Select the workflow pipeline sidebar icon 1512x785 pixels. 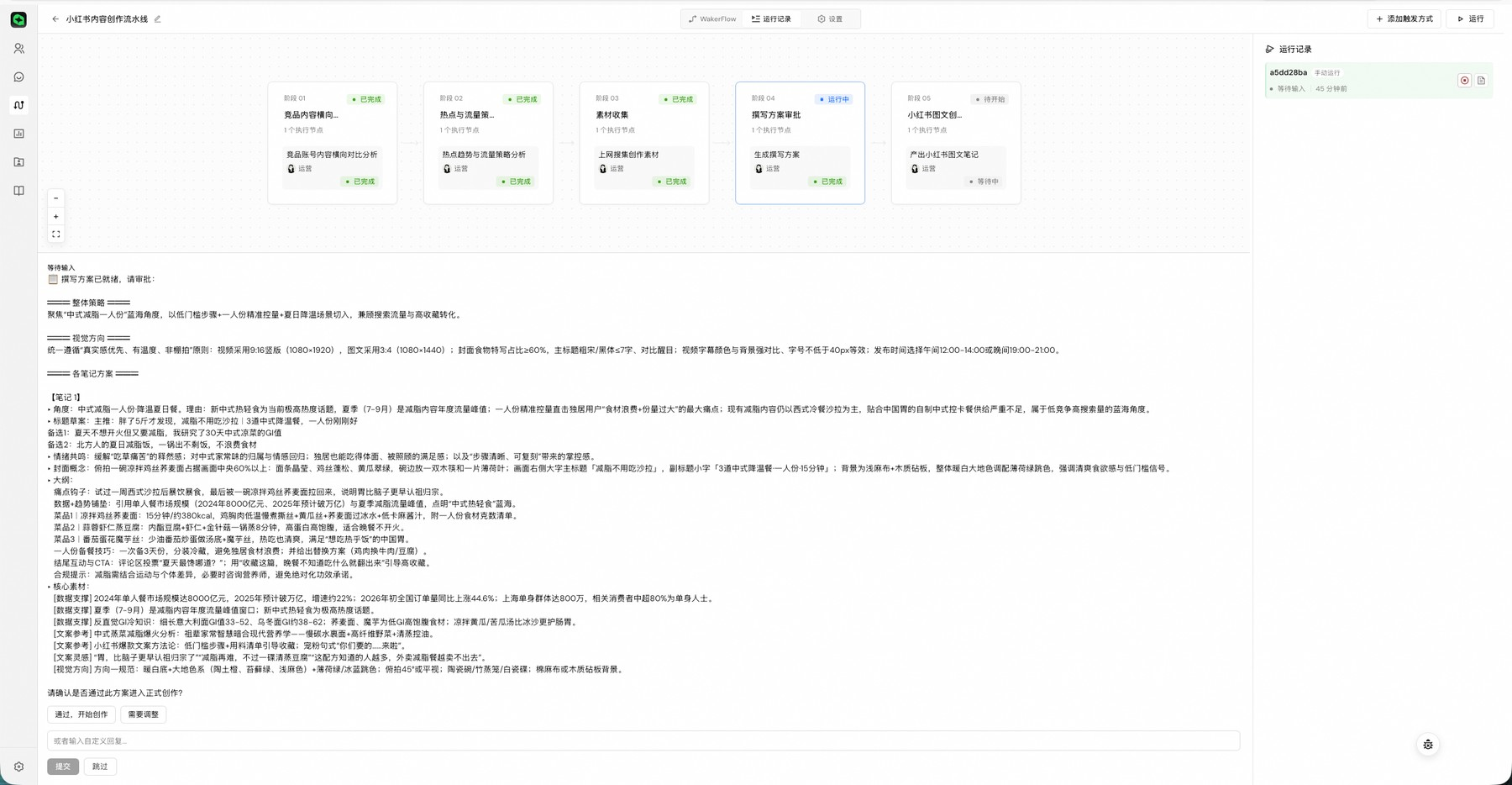[x=18, y=105]
